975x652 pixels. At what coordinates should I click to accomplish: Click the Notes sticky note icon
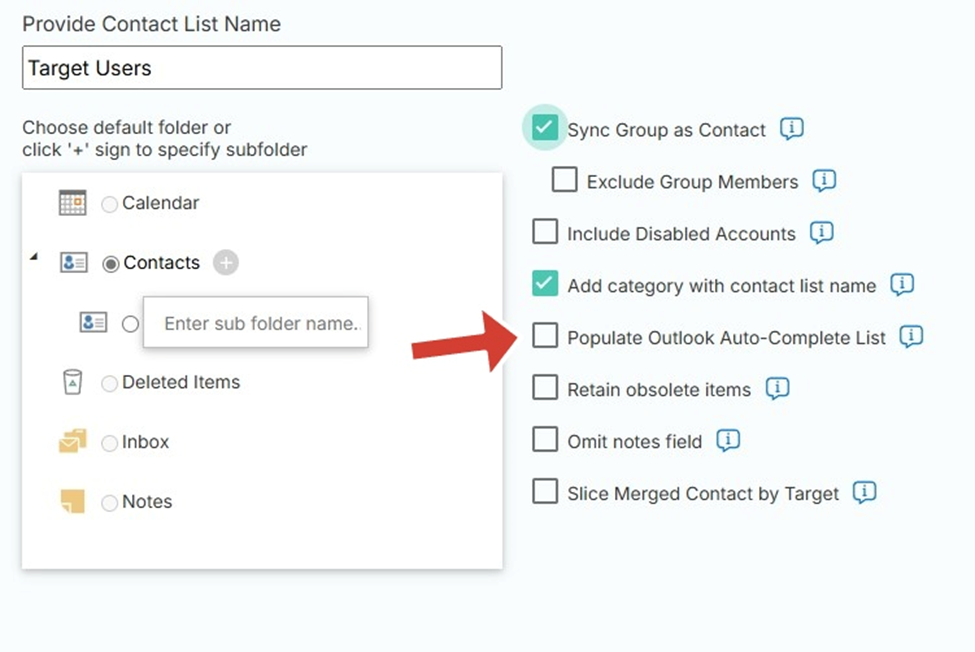click(x=73, y=501)
